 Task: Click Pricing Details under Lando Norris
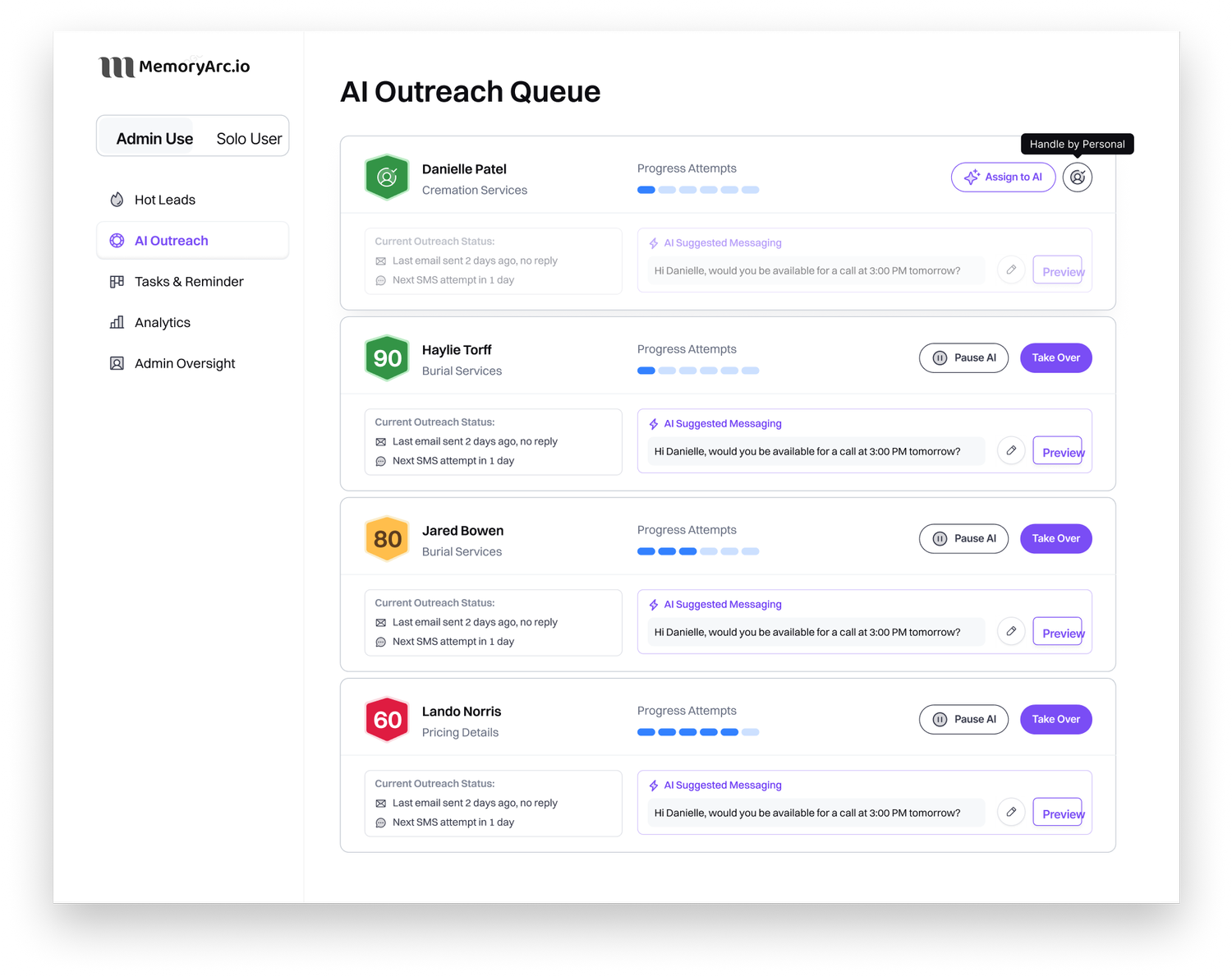(x=460, y=733)
